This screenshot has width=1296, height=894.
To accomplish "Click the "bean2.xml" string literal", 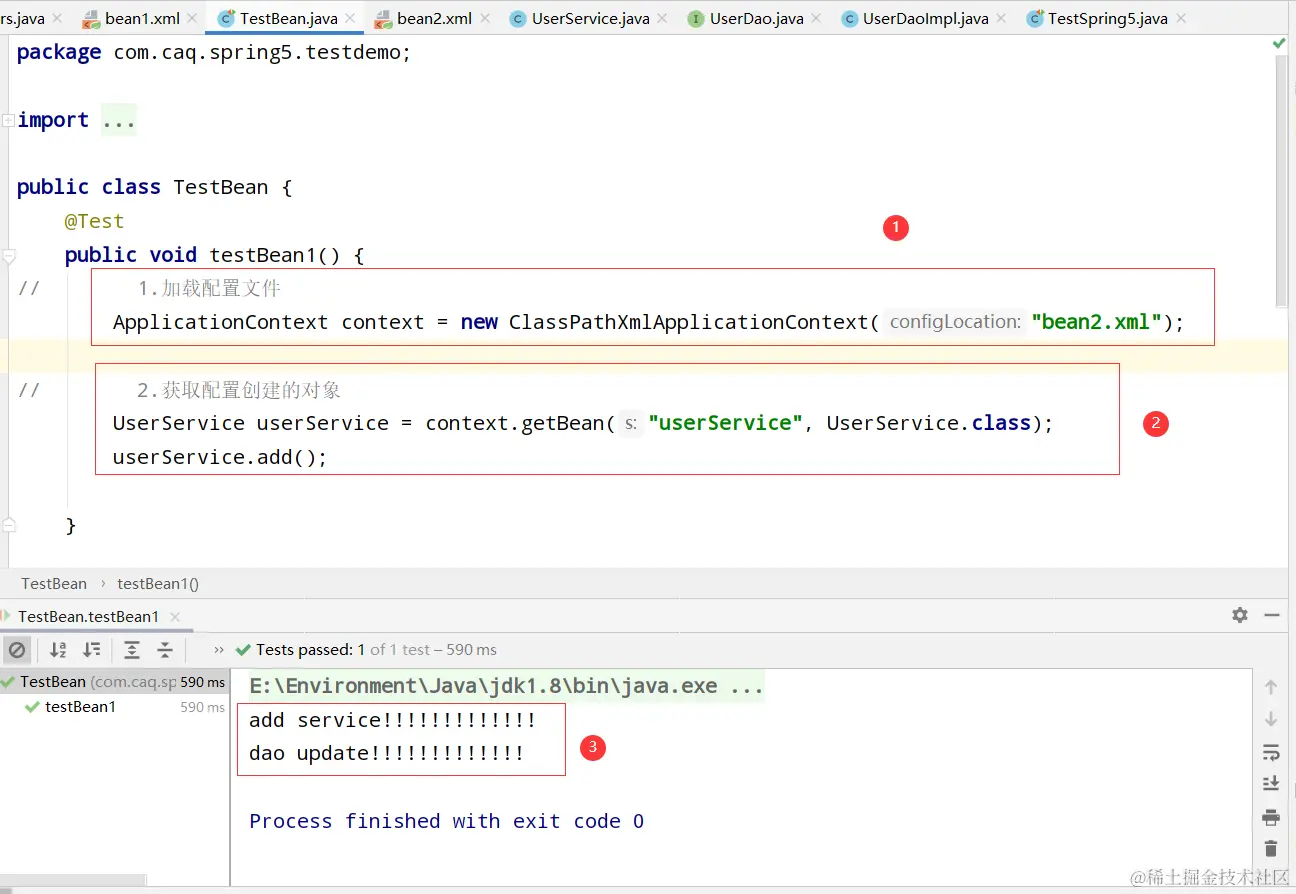I will [x=1096, y=323].
